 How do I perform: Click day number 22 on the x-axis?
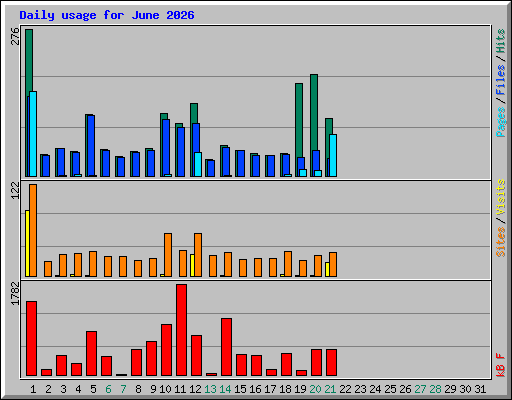click(345, 389)
